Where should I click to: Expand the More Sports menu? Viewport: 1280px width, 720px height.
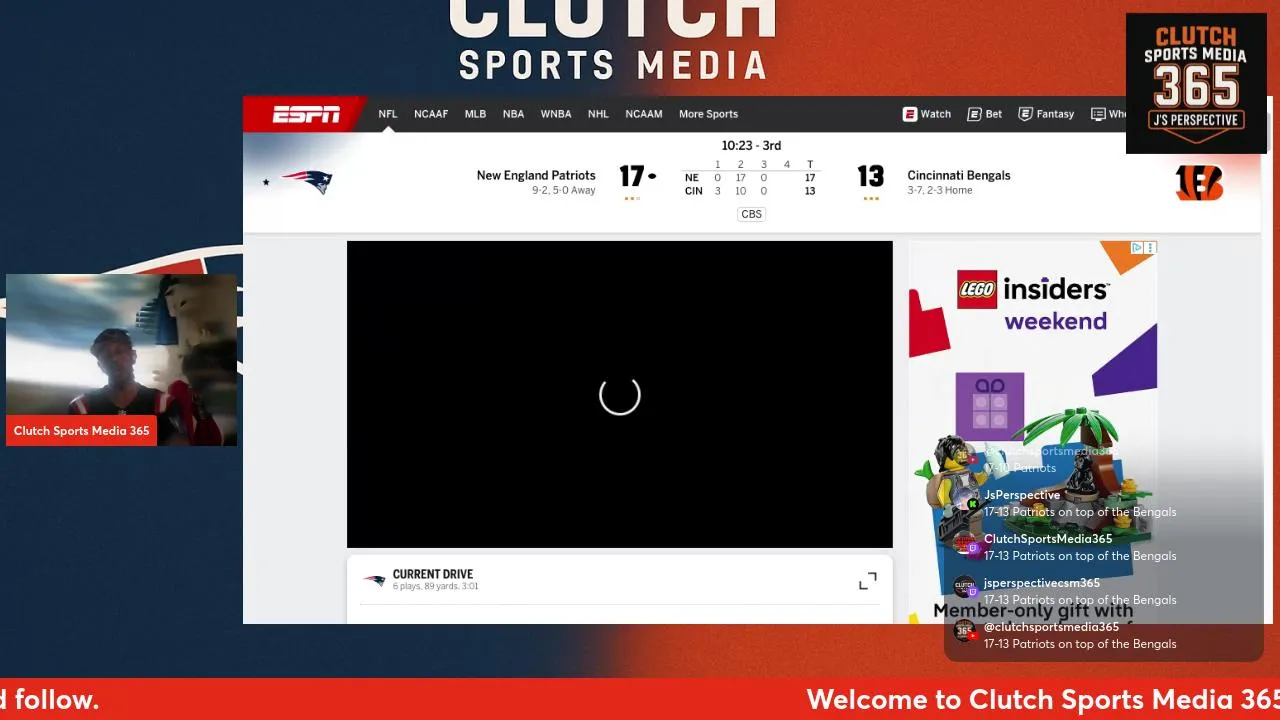click(708, 114)
